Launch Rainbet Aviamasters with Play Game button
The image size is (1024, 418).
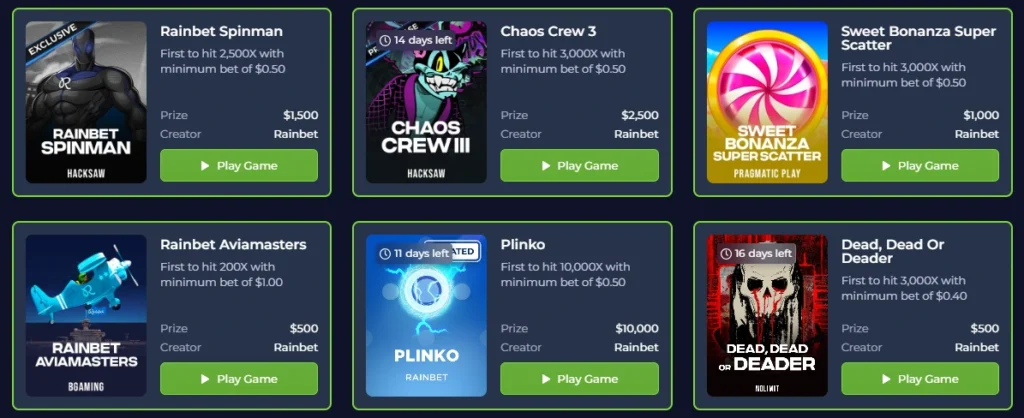coord(239,379)
